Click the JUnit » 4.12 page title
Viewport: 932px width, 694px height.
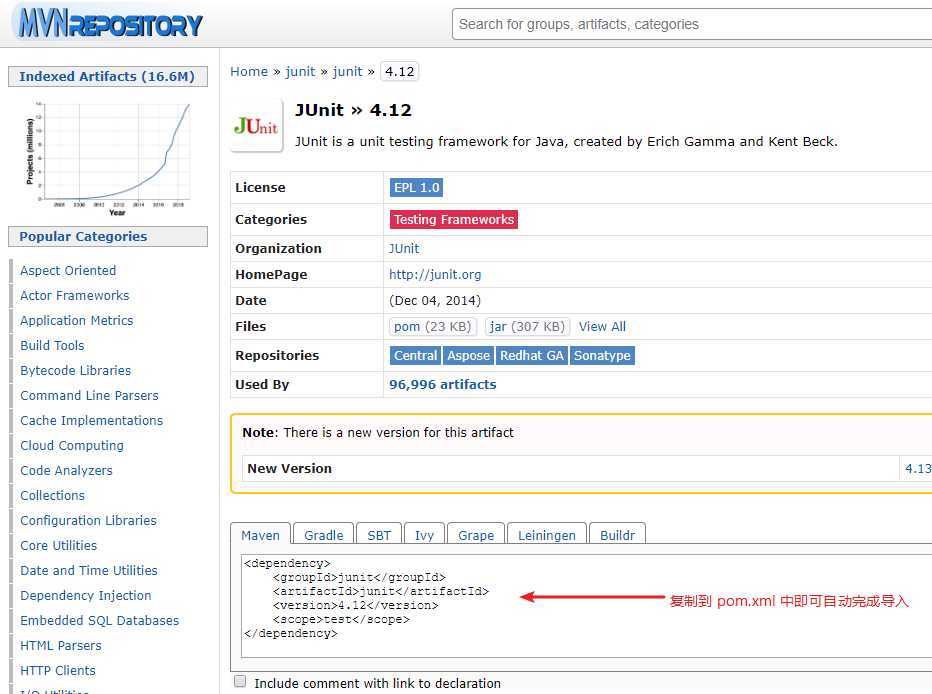point(353,110)
